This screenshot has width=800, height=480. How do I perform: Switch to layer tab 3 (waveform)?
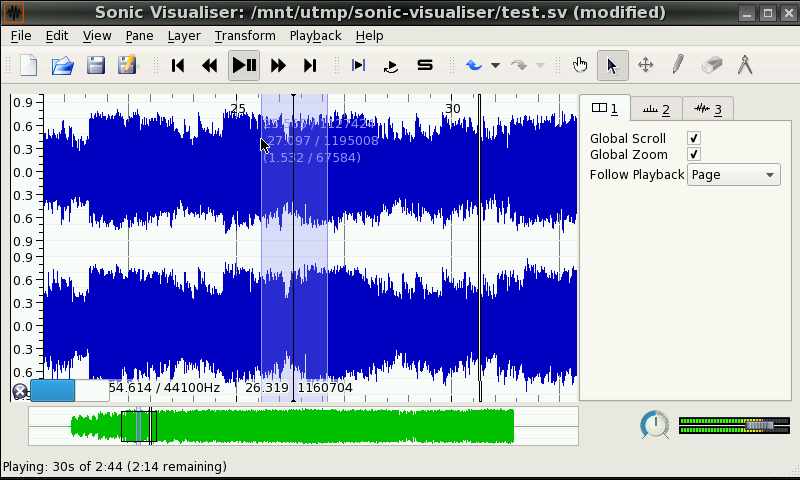[x=708, y=109]
